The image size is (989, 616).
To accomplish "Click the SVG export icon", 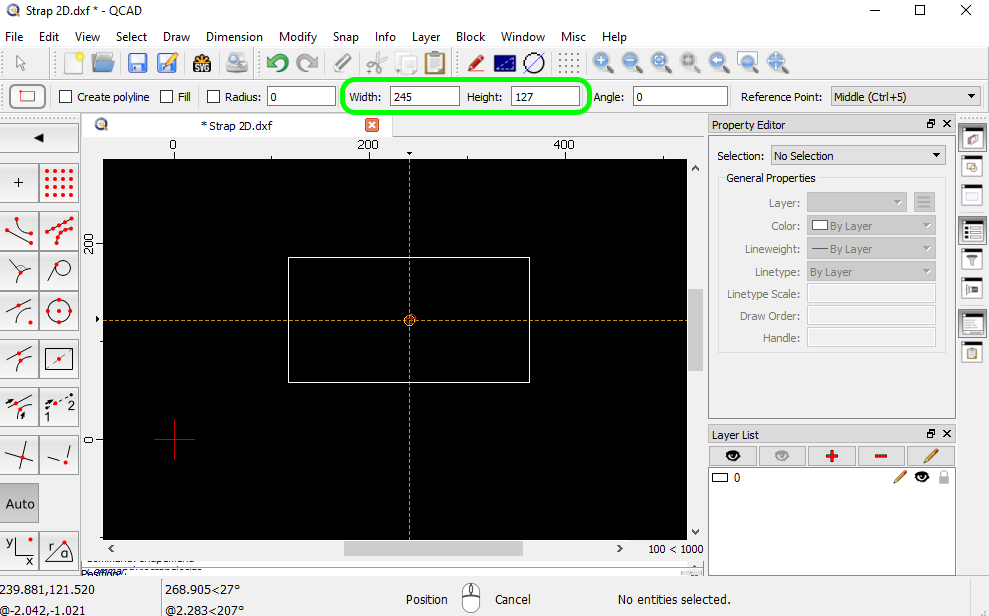I will pos(202,63).
